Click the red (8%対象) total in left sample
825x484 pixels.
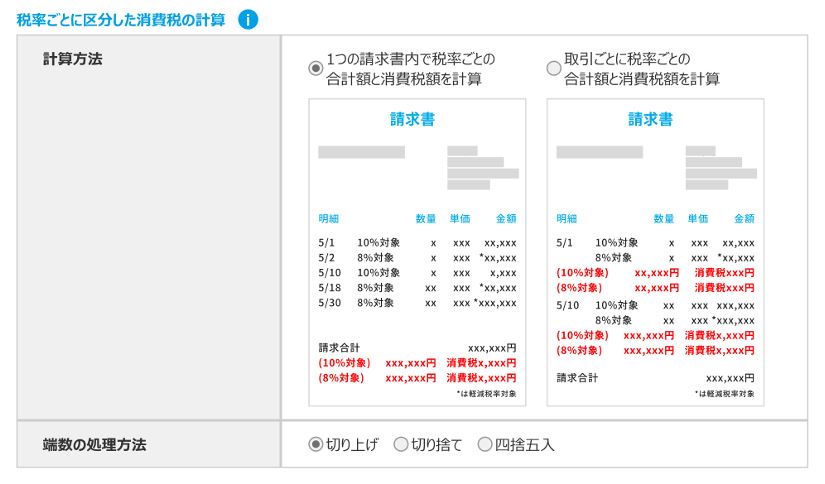tap(417, 378)
